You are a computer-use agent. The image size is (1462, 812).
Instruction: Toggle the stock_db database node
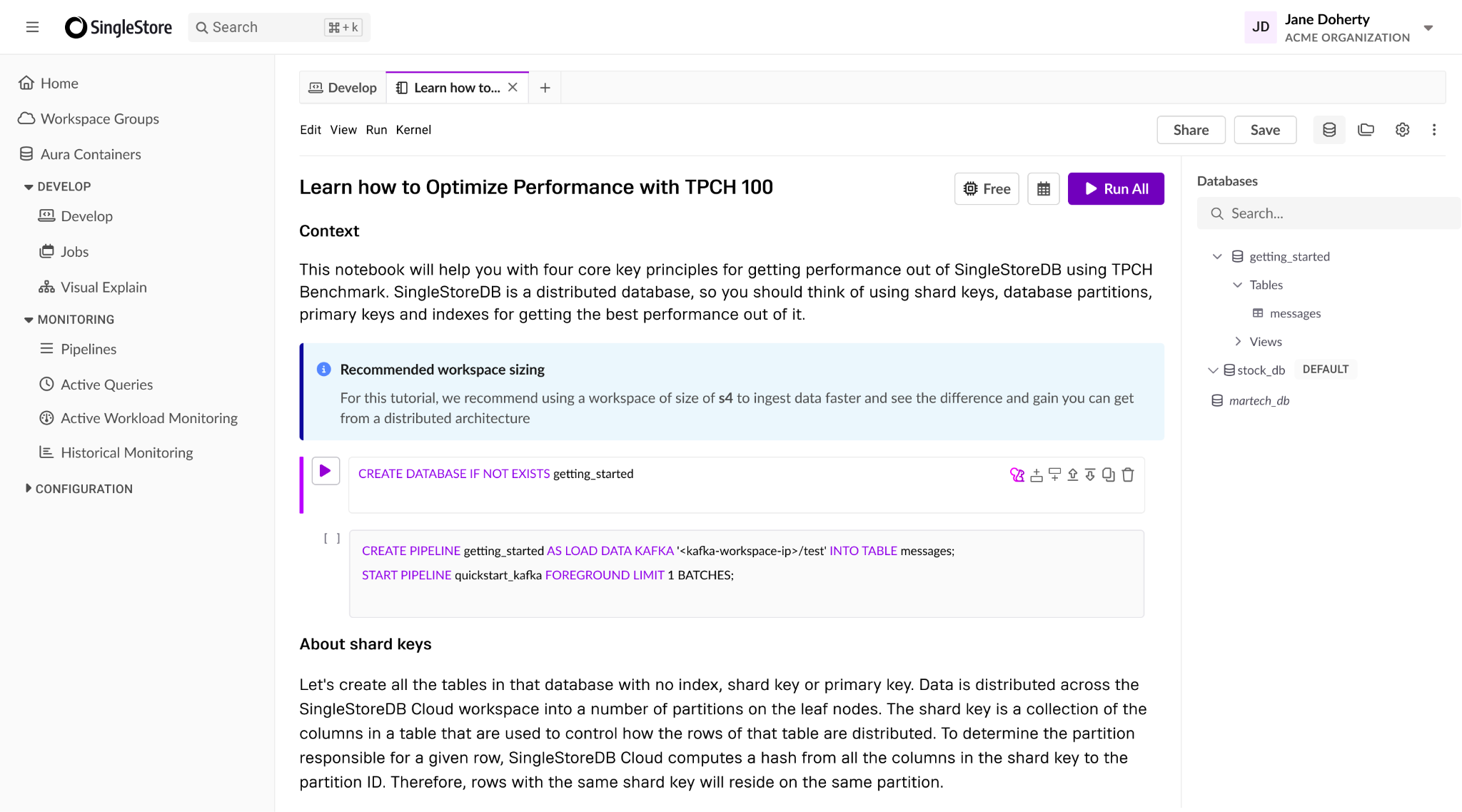pos(1212,370)
